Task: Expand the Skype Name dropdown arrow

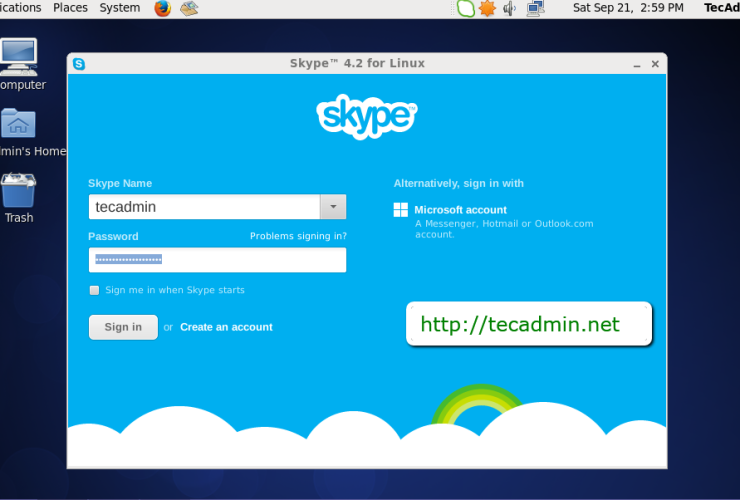Action: (x=333, y=207)
